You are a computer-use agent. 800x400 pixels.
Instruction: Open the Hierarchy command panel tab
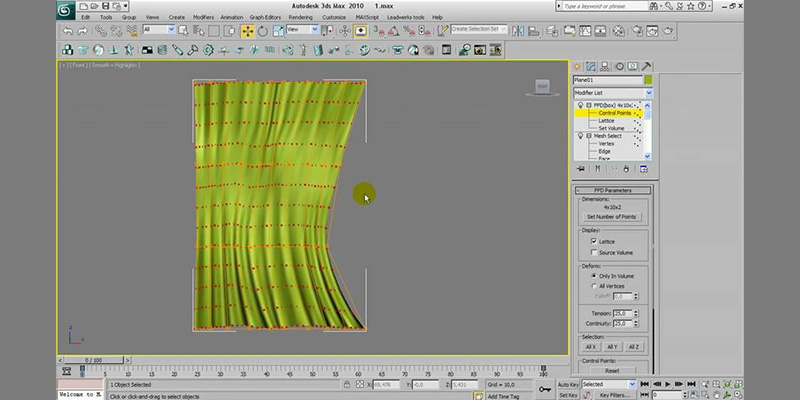(605, 66)
